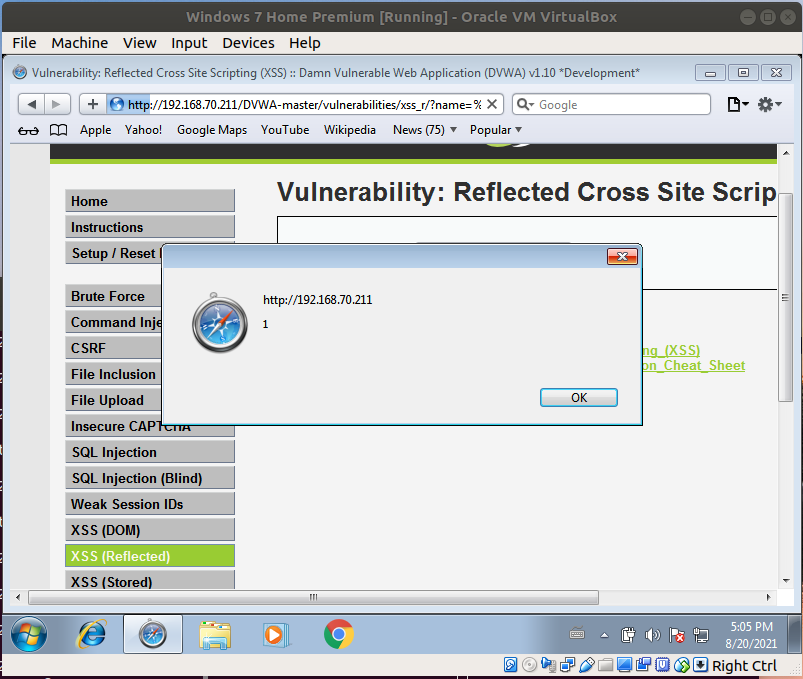Open the Home page in DVWA sidebar
The width and height of the screenshot is (803, 679).
tap(150, 201)
